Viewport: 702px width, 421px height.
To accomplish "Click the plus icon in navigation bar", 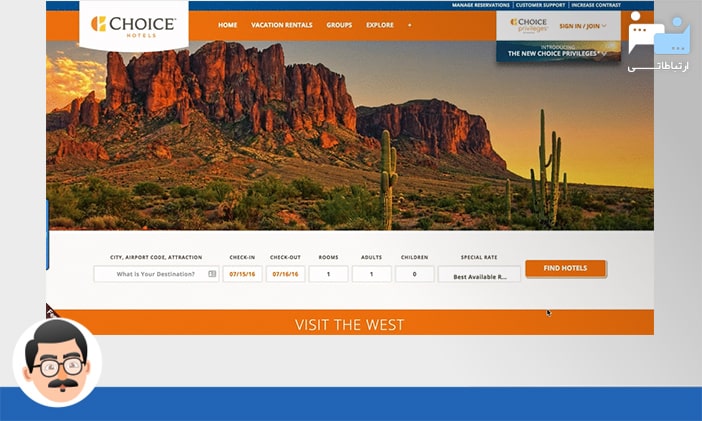I will [x=409, y=25].
